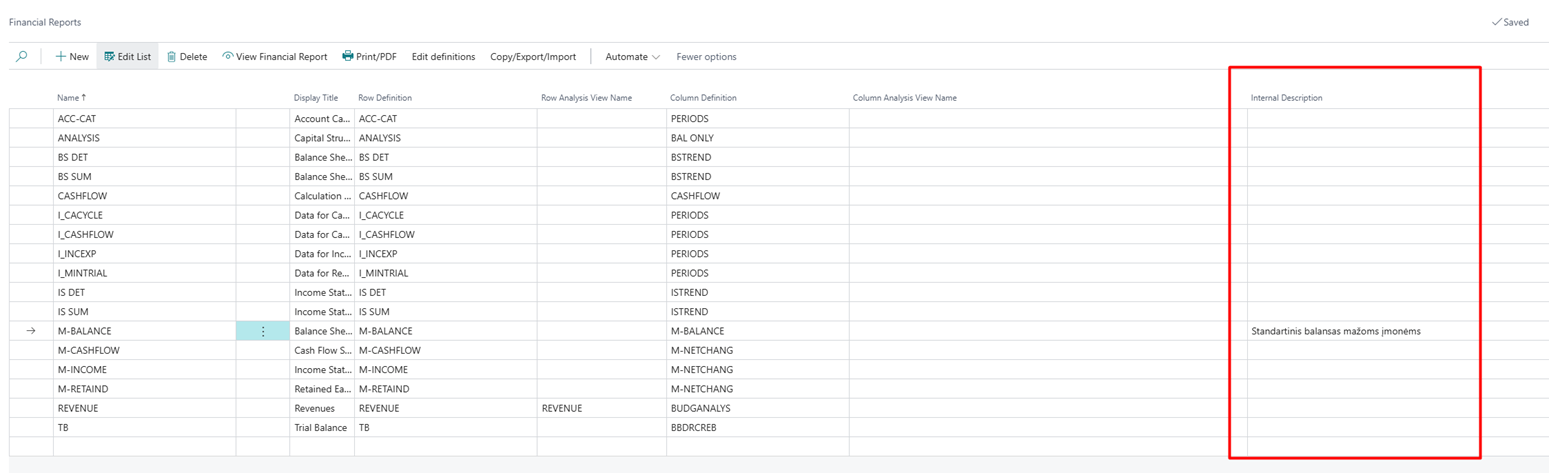Viewport: 1549px width, 473px height.
Task: Sort by the Name column header
Action: coord(72,98)
